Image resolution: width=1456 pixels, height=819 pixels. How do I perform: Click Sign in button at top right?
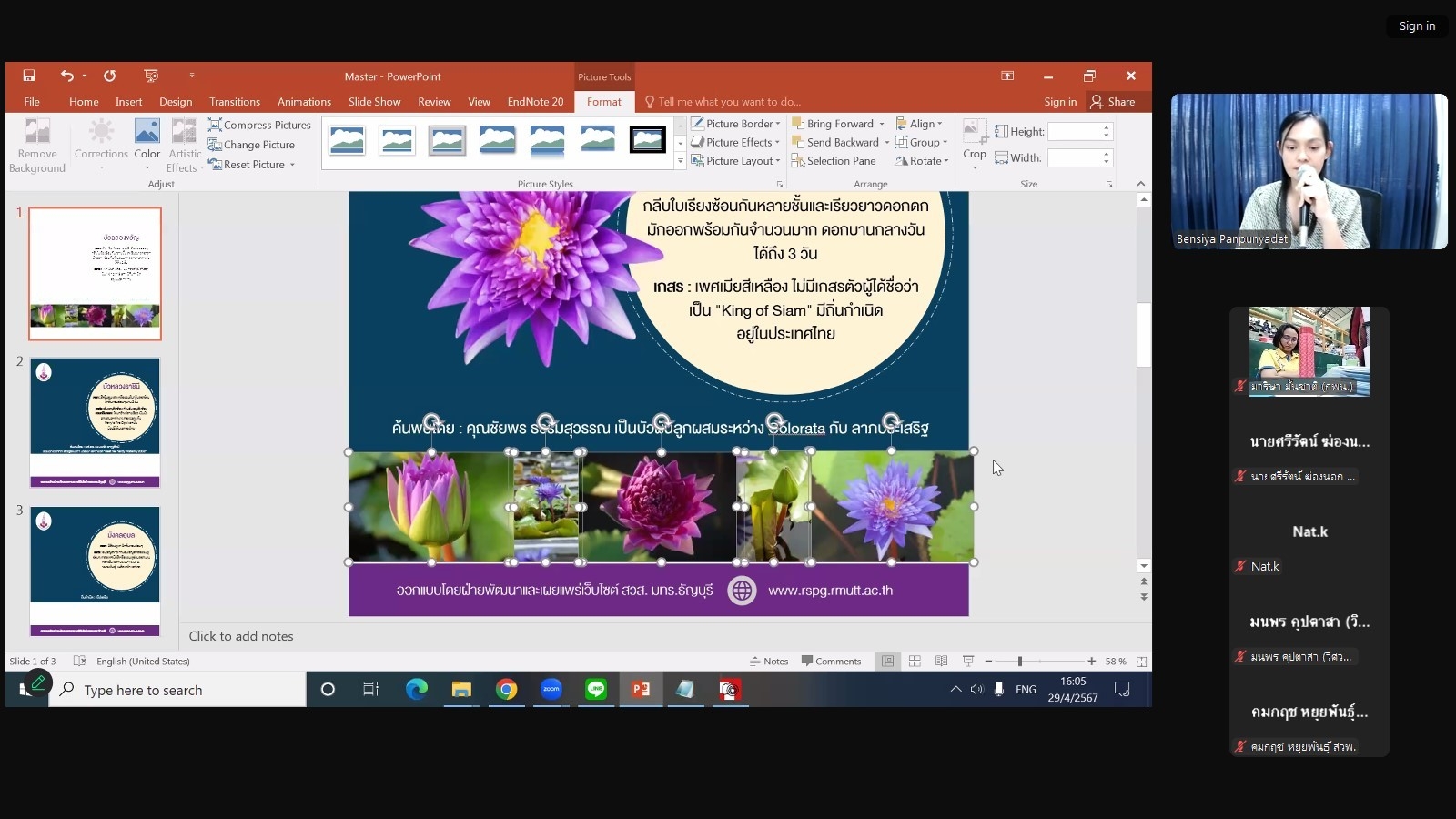click(x=1417, y=26)
